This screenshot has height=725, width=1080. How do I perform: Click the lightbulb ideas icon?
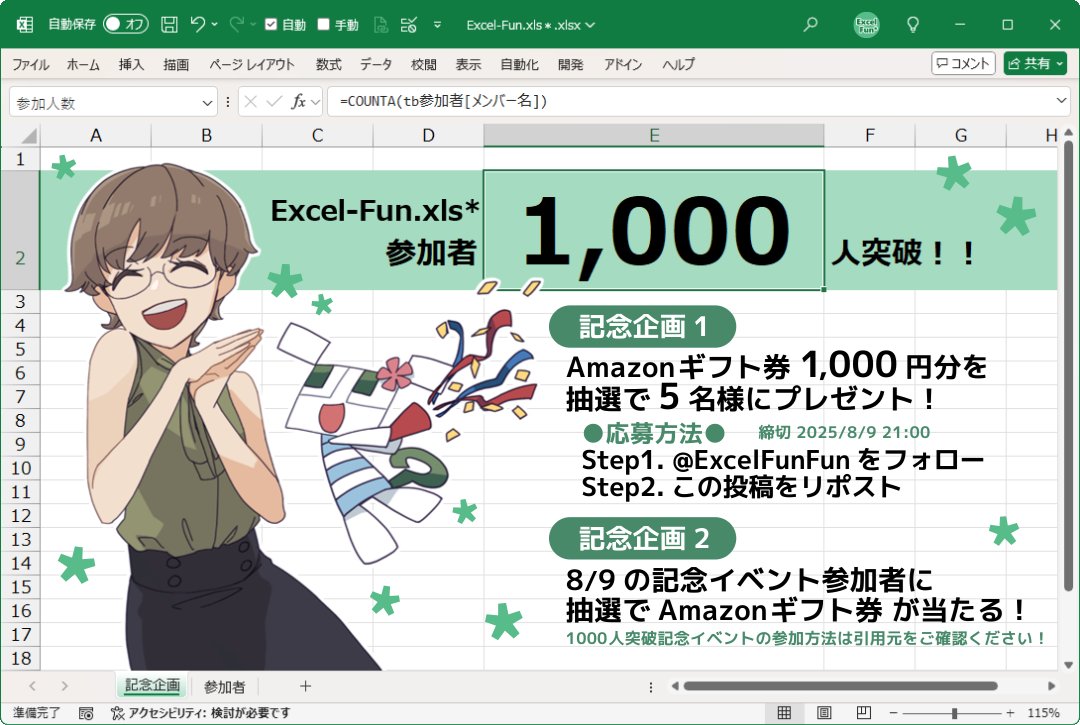pos(913,25)
